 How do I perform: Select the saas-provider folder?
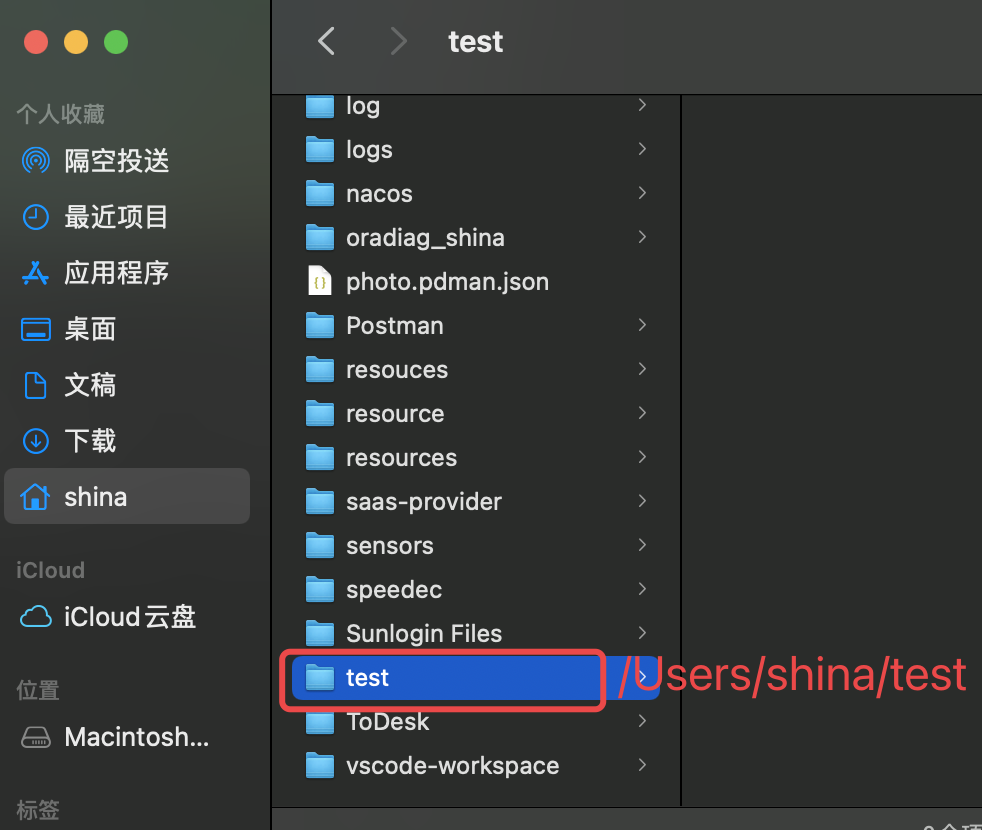tap(476, 502)
